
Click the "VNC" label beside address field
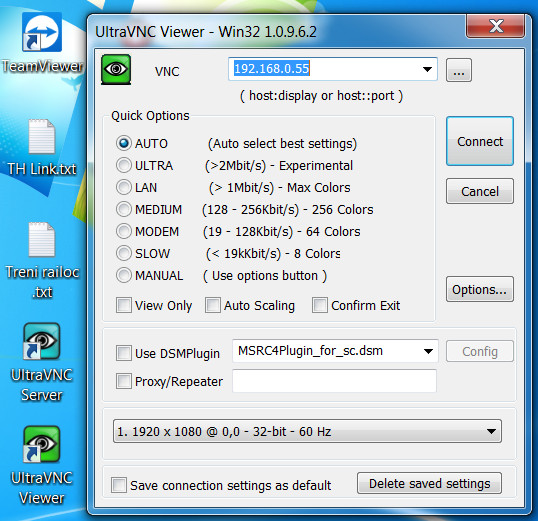click(167, 71)
